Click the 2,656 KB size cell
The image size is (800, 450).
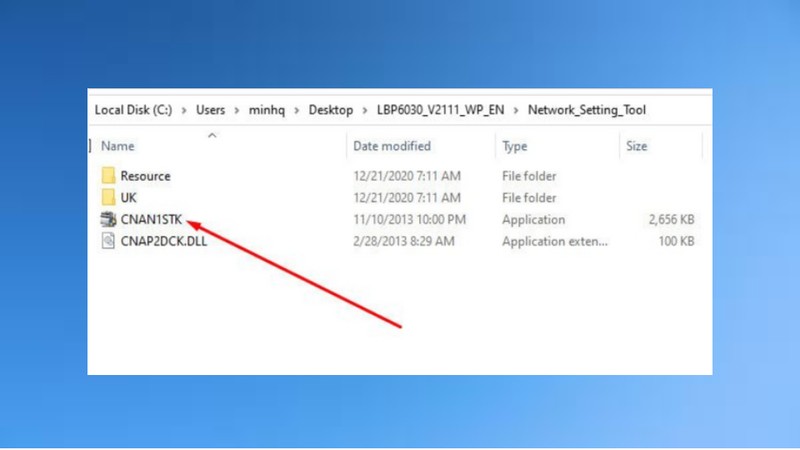(671, 219)
